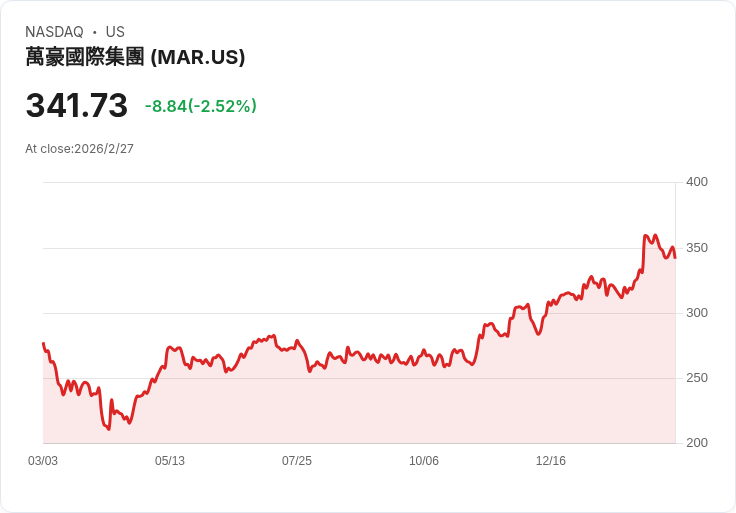Click the lowest trough of the price line
The height and width of the screenshot is (513, 736).
pyautogui.click(x=108, y=429)
